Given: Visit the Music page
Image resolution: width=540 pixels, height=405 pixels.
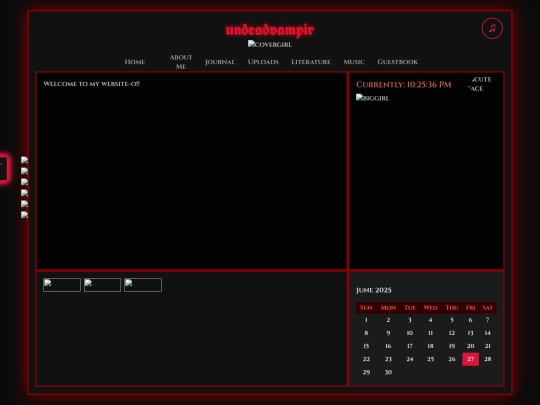Looking at the screenshot, I should pyautogui.click(x=354, y=62).
